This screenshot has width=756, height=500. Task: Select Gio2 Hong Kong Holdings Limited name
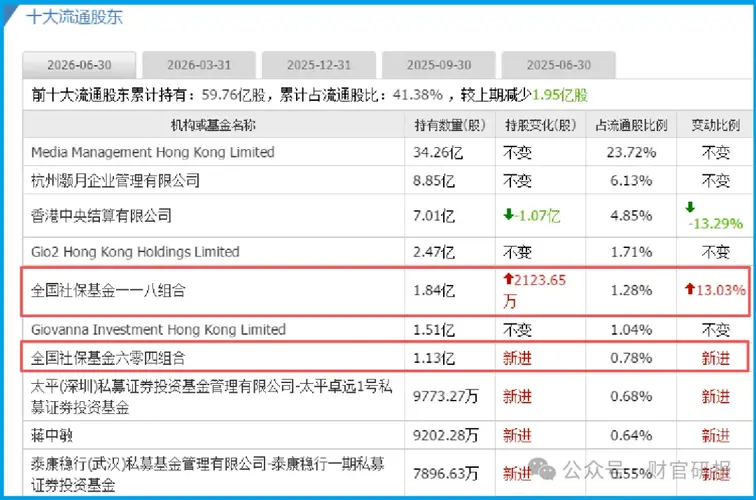(x=135, y=252)
